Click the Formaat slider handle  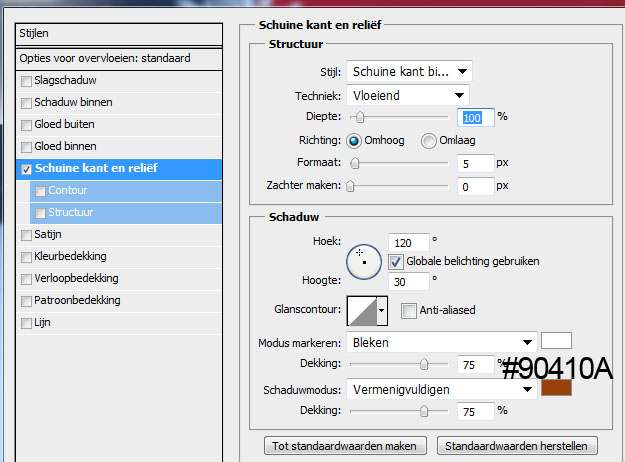click(355, 163)
